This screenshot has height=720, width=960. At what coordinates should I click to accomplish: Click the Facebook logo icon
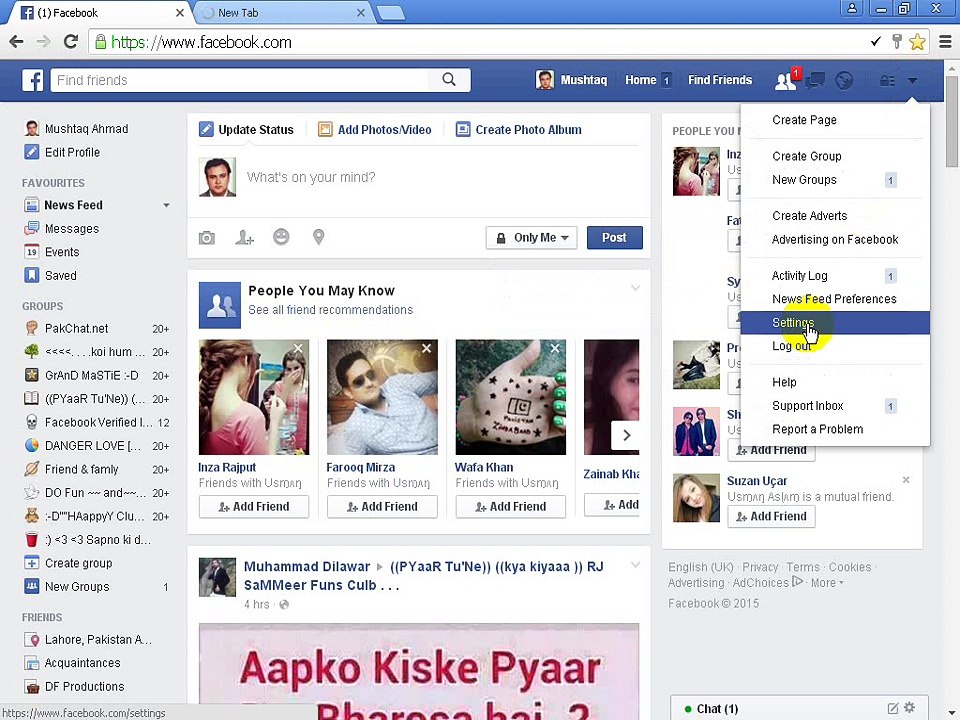pyautogui.click(x=32, y=80)
